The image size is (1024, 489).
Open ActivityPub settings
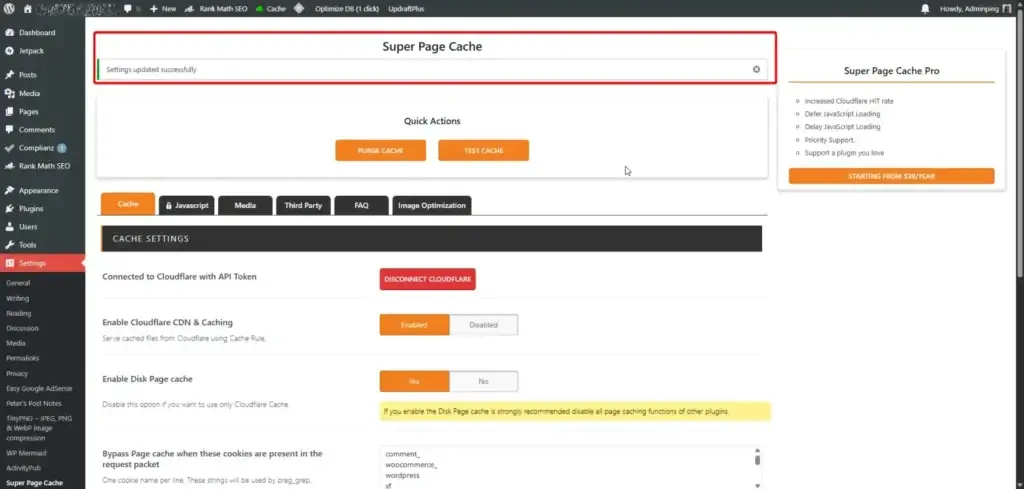coord(23,468)
